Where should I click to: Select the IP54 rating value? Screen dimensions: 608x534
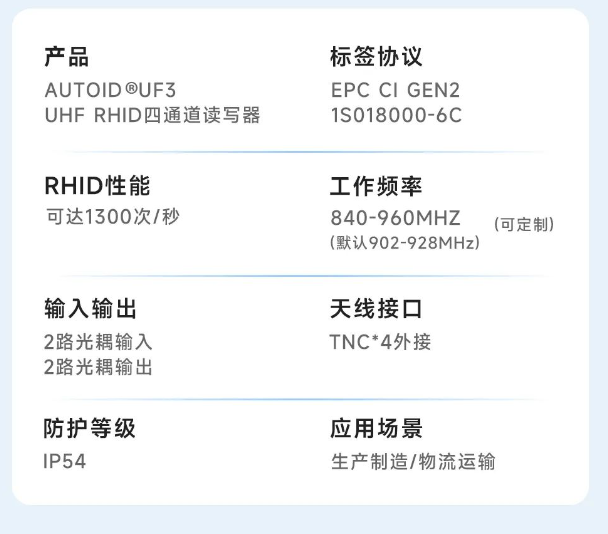(x=64, y=462)
